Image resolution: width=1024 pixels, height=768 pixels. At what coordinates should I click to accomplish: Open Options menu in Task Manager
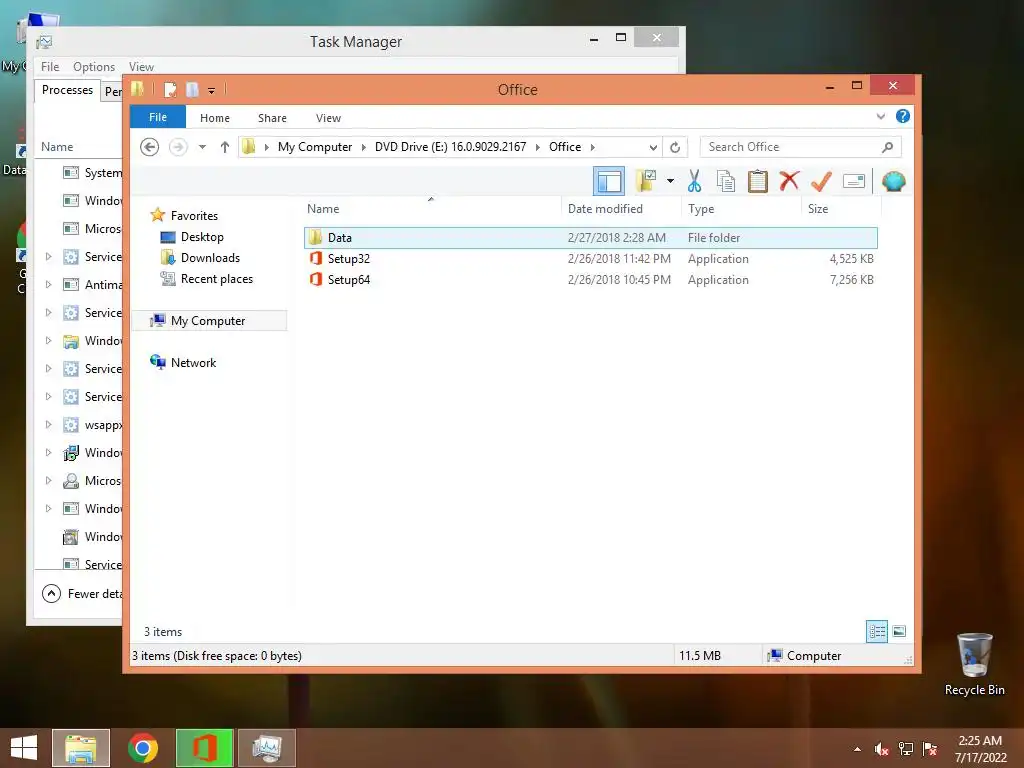point(93,67)
